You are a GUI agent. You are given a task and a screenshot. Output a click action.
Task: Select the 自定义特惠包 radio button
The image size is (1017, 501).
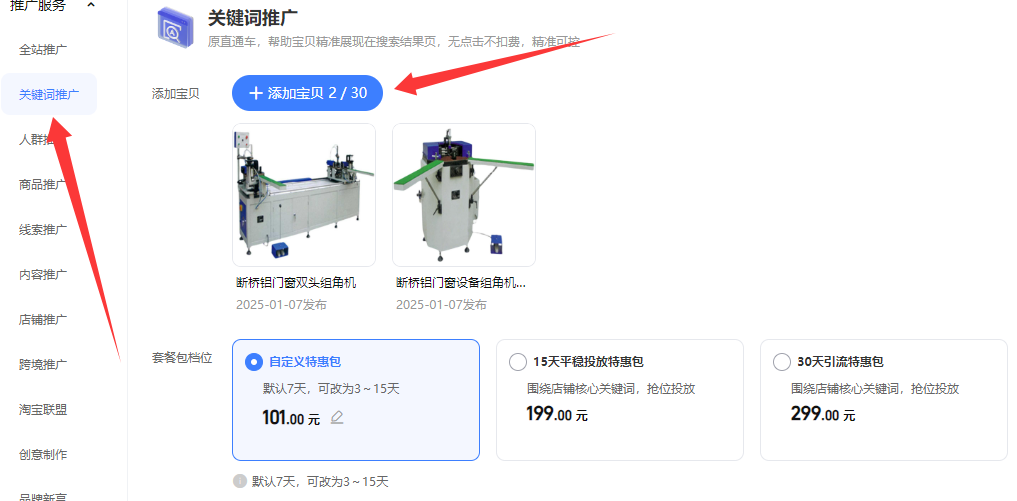(254, 362)
